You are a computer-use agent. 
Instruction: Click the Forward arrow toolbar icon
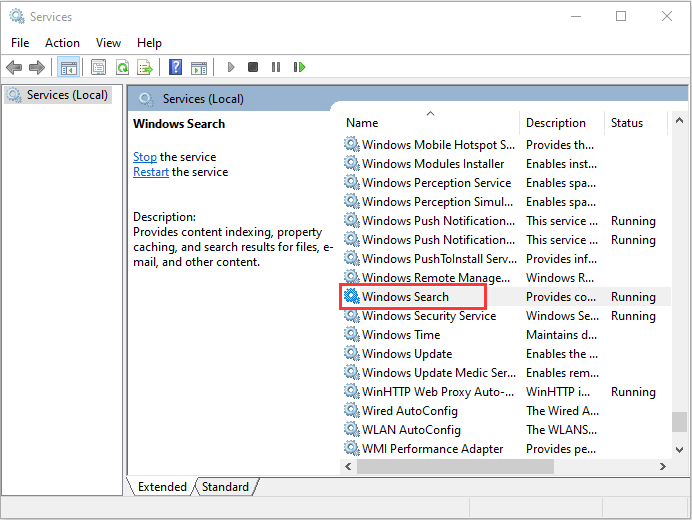point(37,68)
